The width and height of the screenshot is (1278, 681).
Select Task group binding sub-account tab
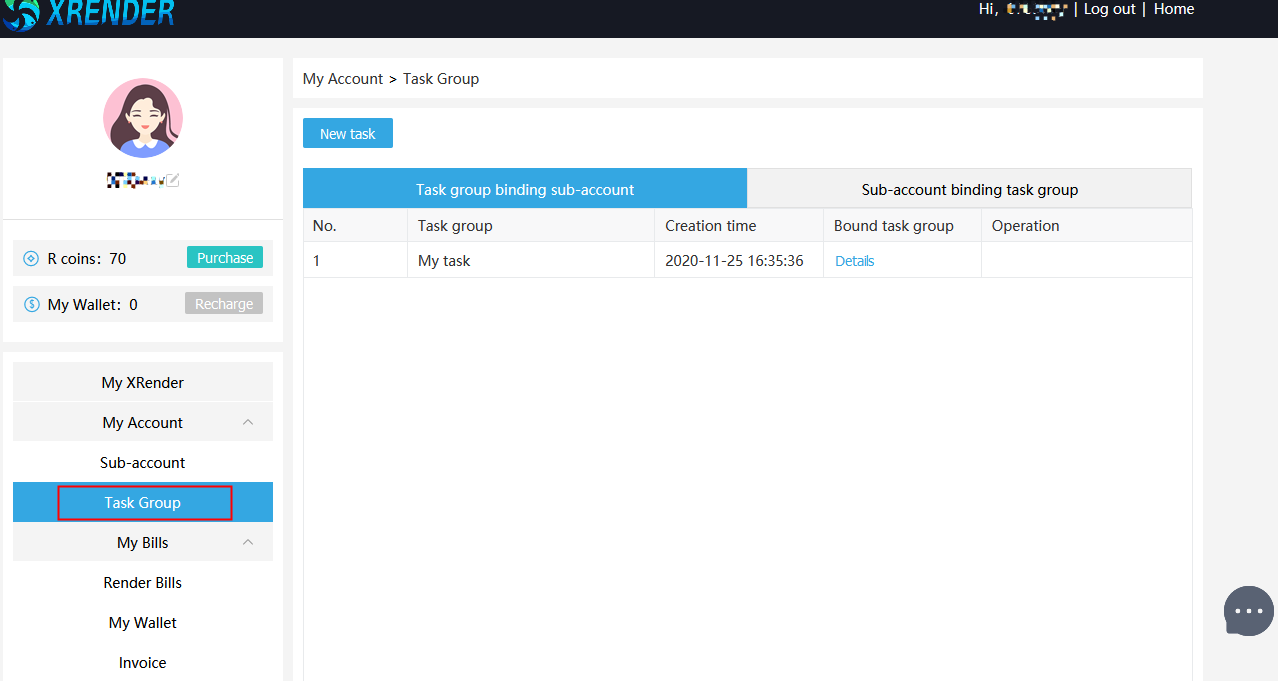tap(525, 189)
